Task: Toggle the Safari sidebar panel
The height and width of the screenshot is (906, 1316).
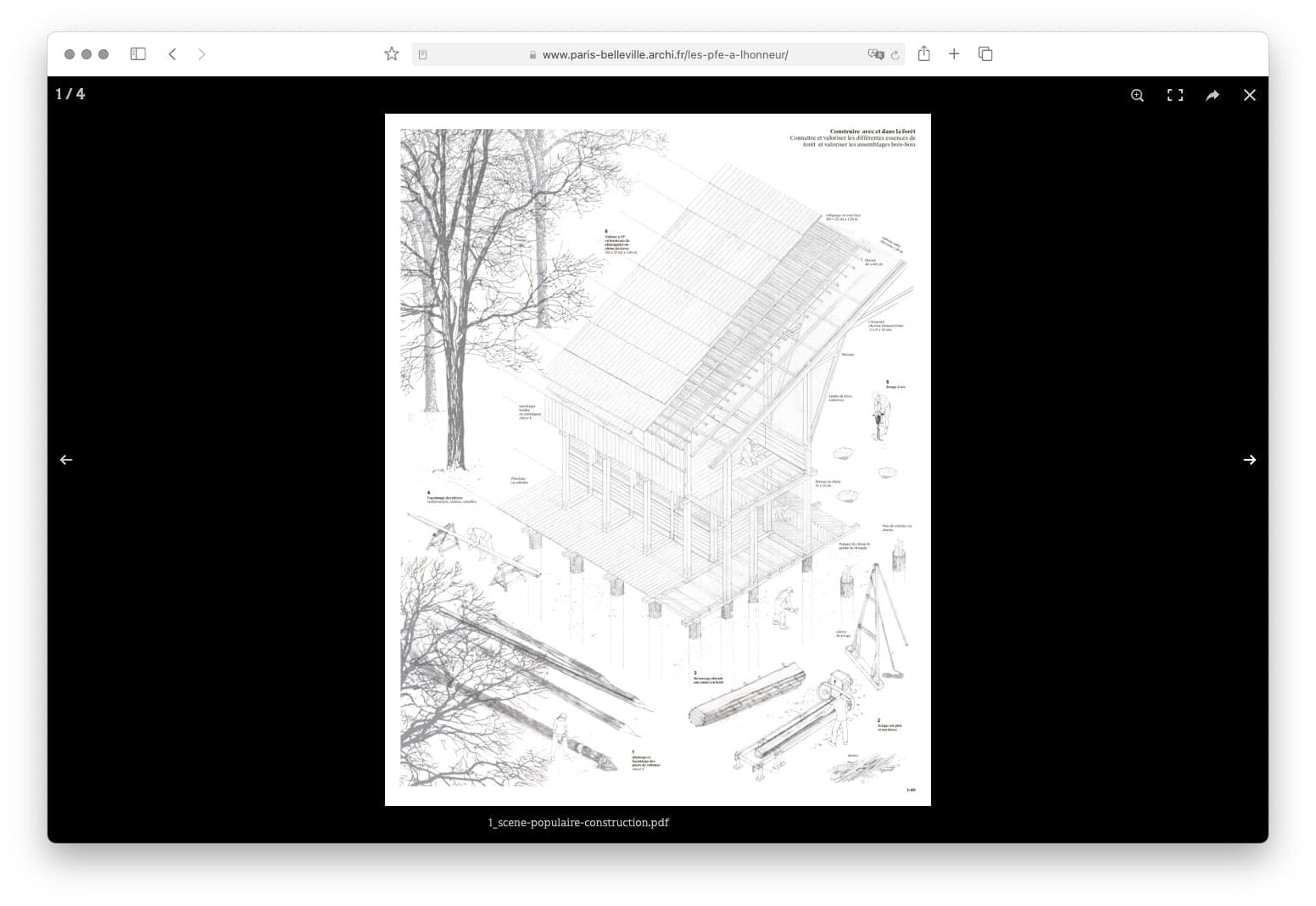Action: point(138,54)
